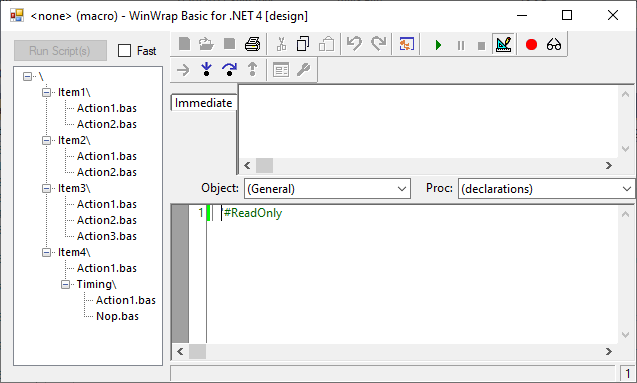Select Action1.bas under Item3
Image resolution: width=637 pixels, height=383 pixels.
point(107,204)
